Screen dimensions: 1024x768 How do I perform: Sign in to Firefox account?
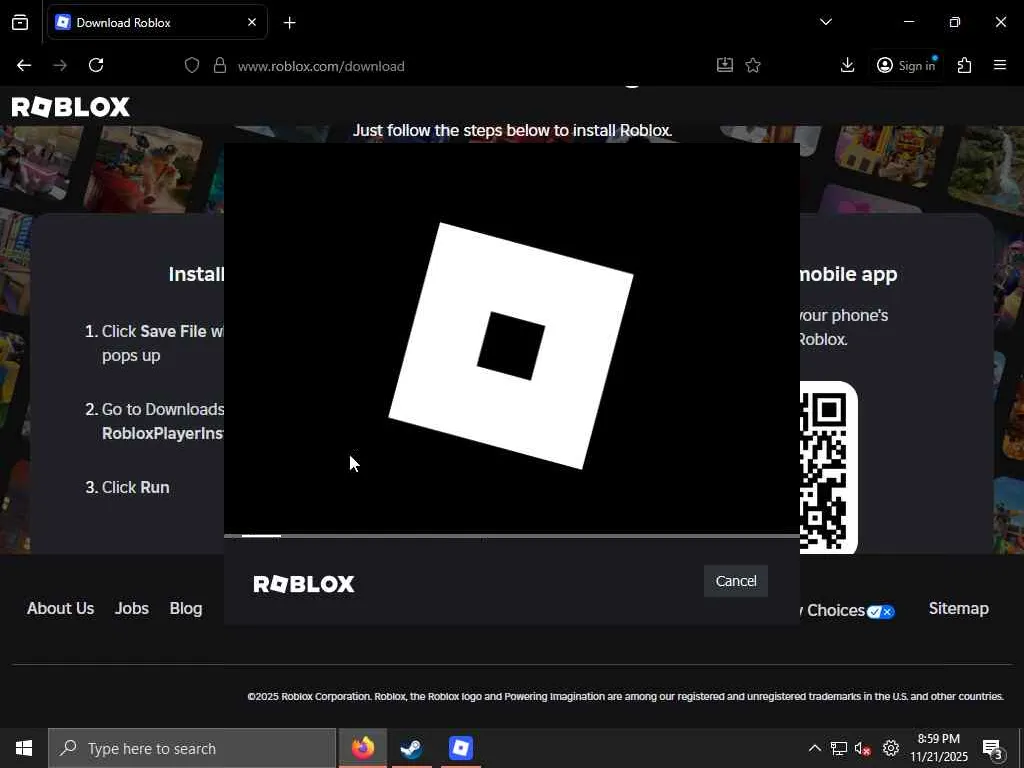point(906,65)
